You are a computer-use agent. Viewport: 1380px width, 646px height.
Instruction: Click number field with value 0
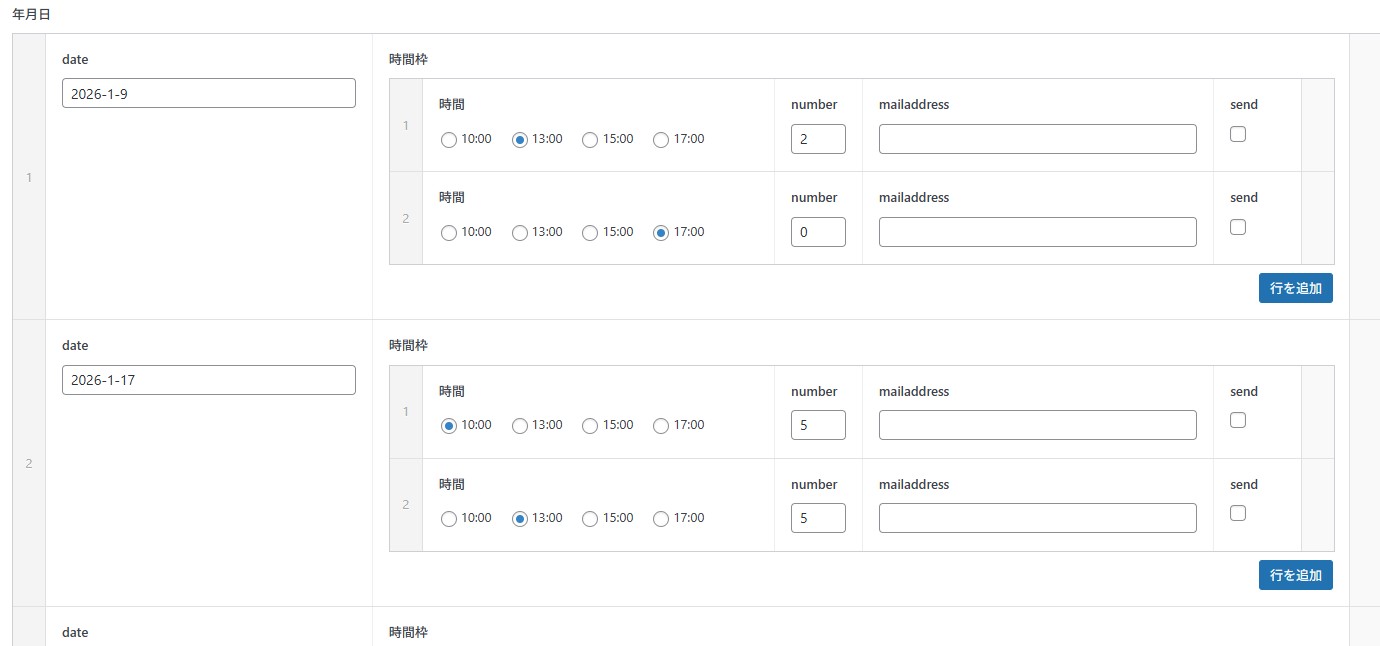pyautogui.click(x=817, y=232)
